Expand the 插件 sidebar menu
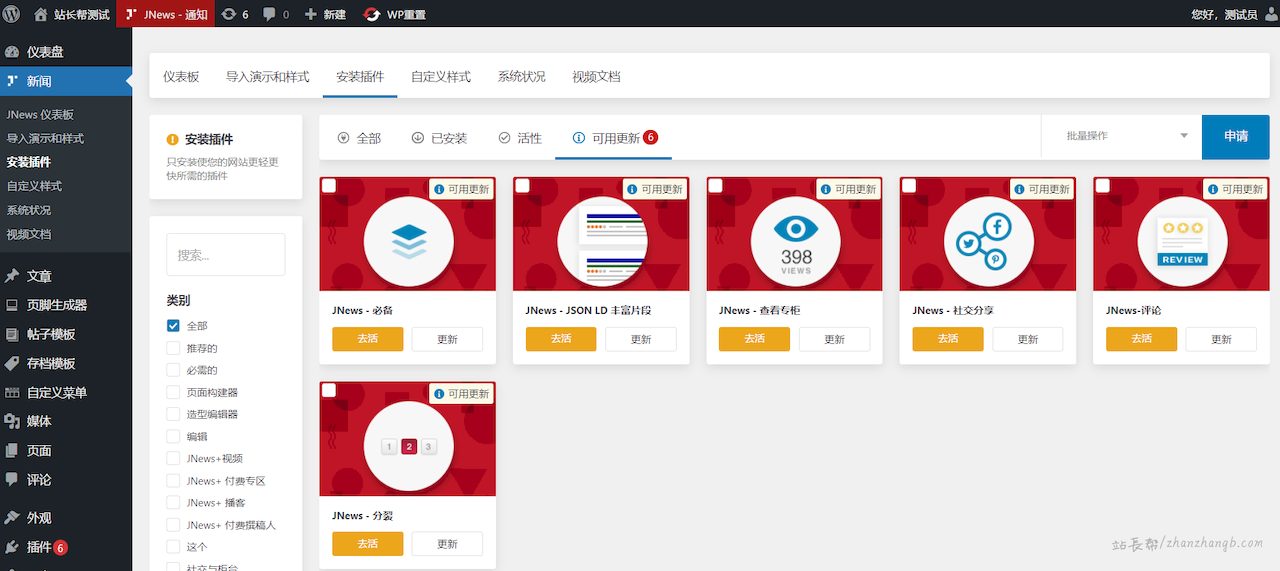Image resolution: width=1280 pixels, height=571 pixels. click(39, 547)
